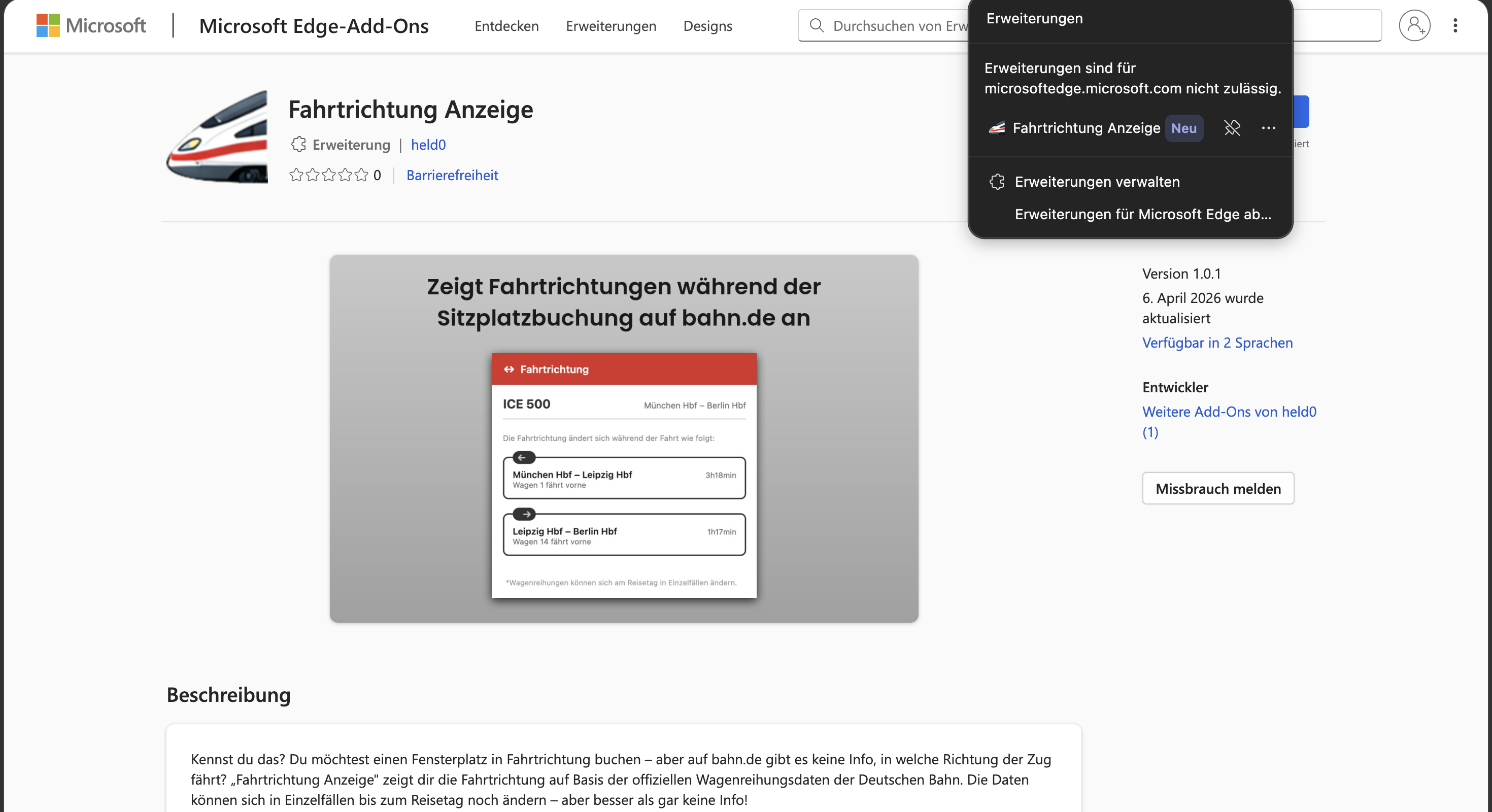The image size is (1492, 812).
Task: Click the Entwickler heading
Action: tap(1175, 387)
